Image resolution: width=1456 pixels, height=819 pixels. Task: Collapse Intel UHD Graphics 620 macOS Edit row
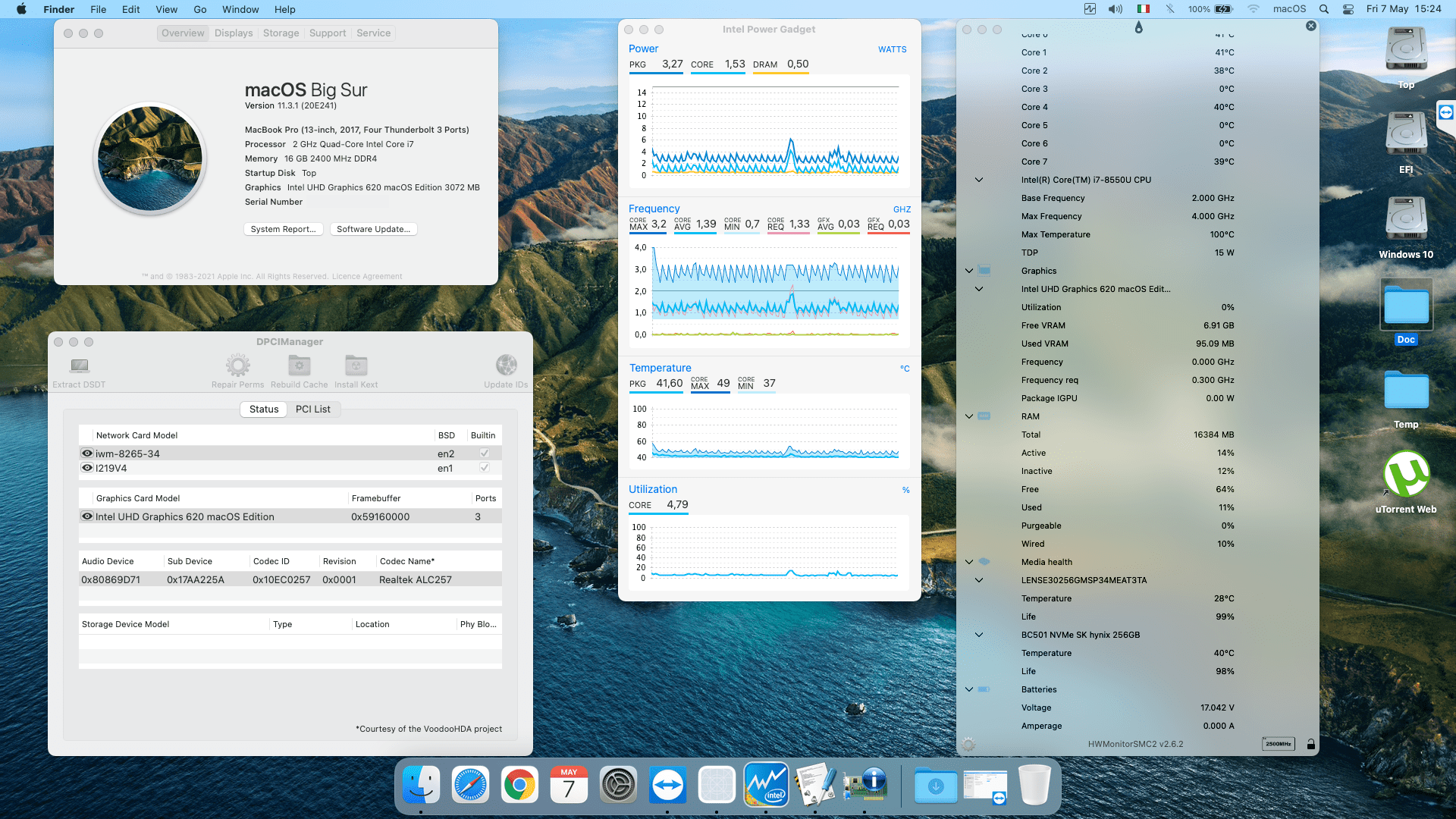coord(979,289)
